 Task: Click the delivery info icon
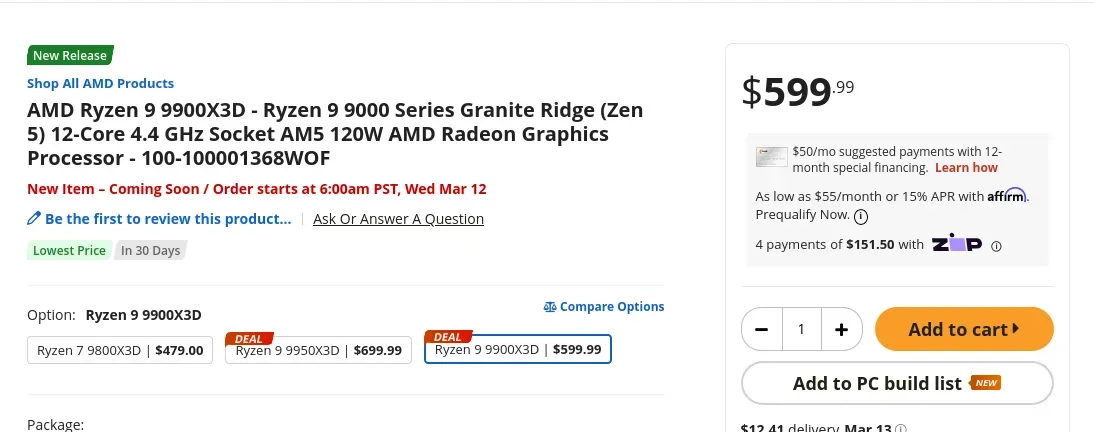(x=901, y=428)
